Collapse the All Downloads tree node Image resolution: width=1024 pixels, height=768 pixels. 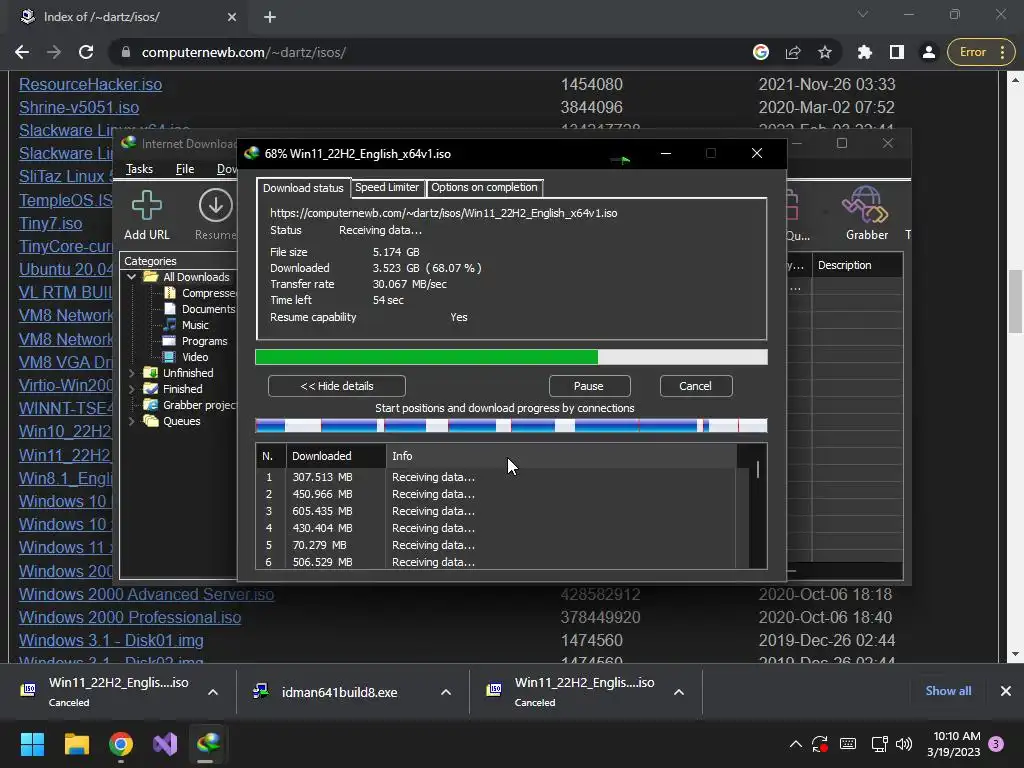tap(131, 277)
